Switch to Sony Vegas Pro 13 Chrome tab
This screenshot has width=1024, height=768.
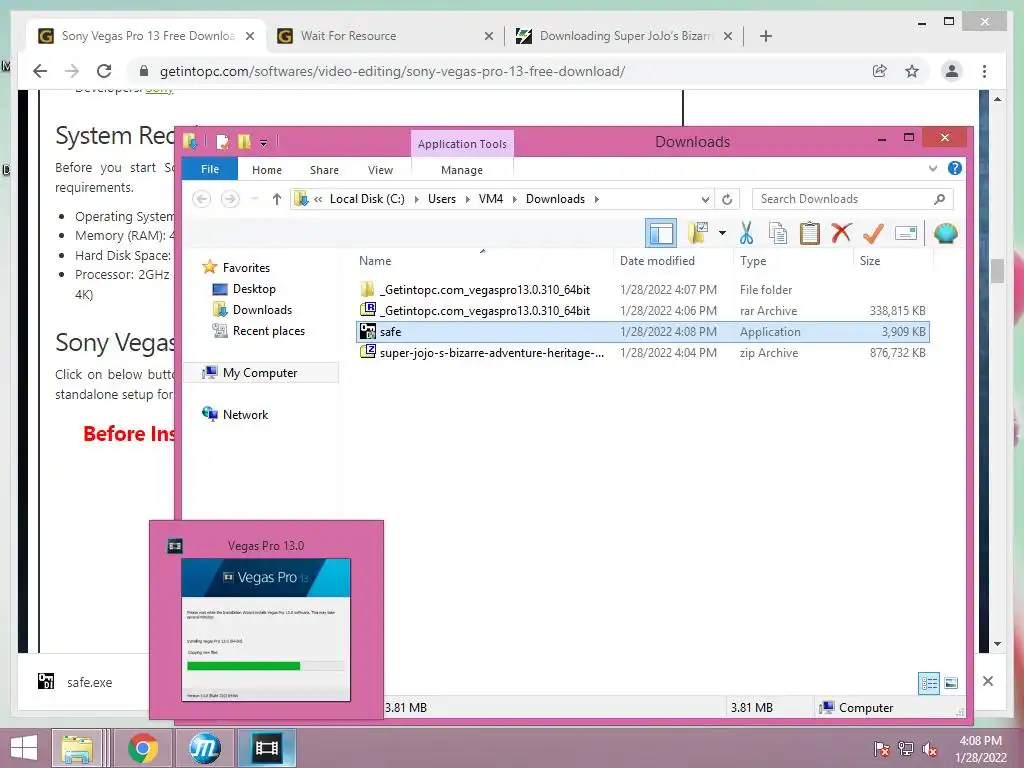[x=146, y=36]
